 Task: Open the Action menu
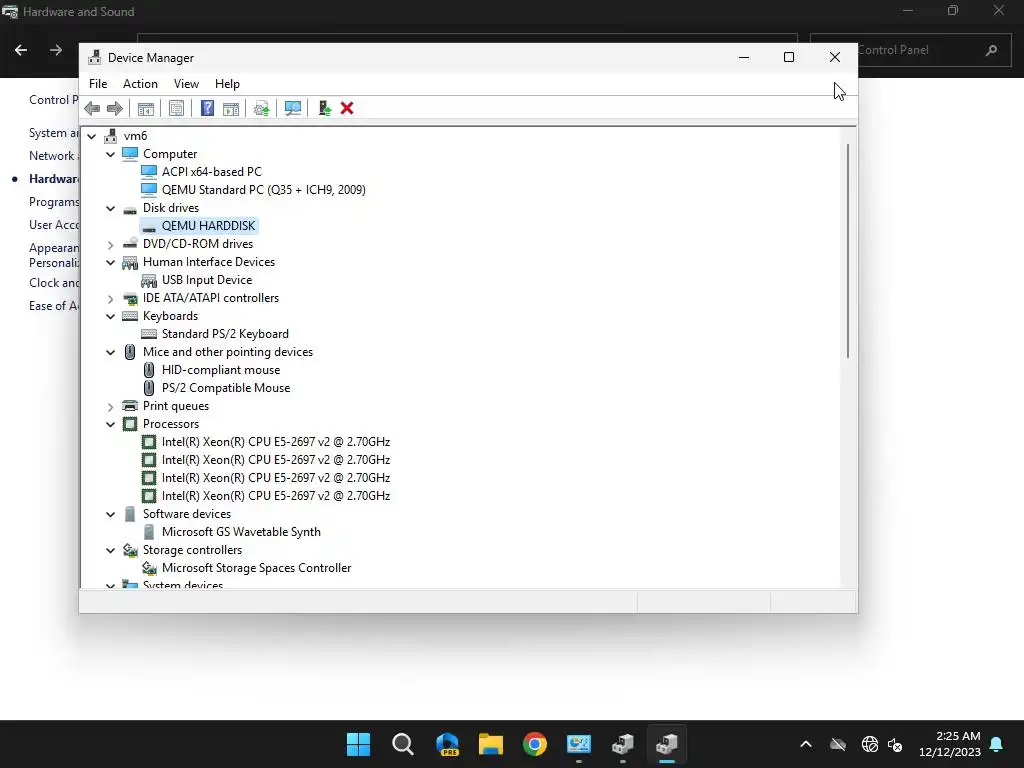click(140, 84)
